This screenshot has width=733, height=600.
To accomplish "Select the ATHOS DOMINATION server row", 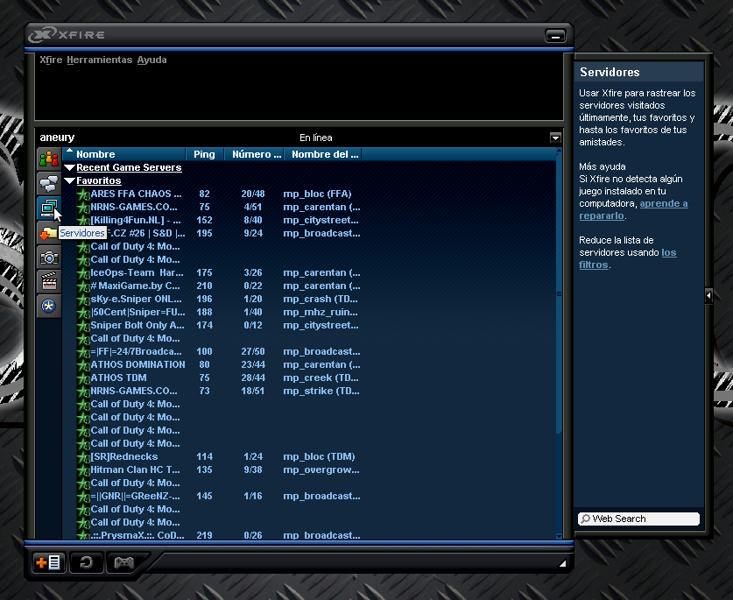I will (309, 365).
